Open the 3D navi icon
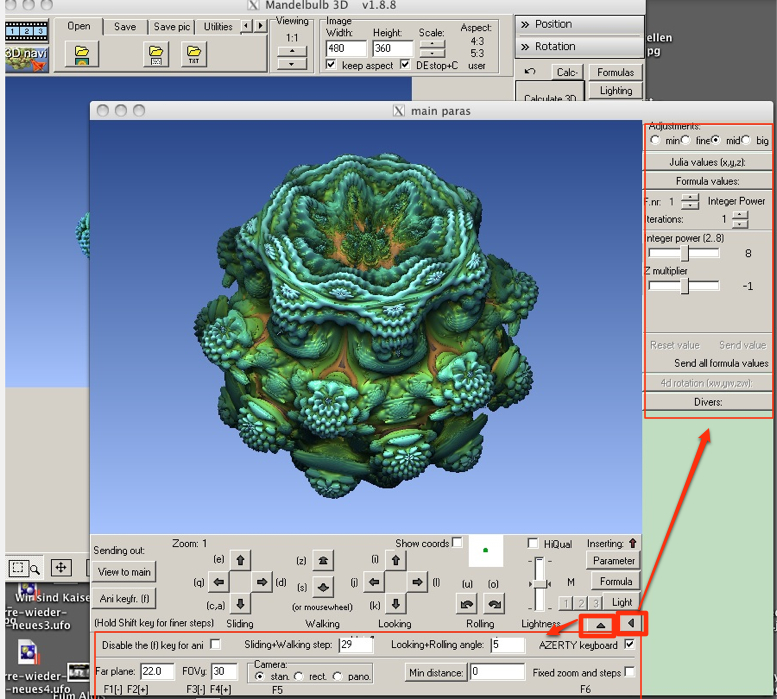This screenshot has width=777, height=699. 27,58
